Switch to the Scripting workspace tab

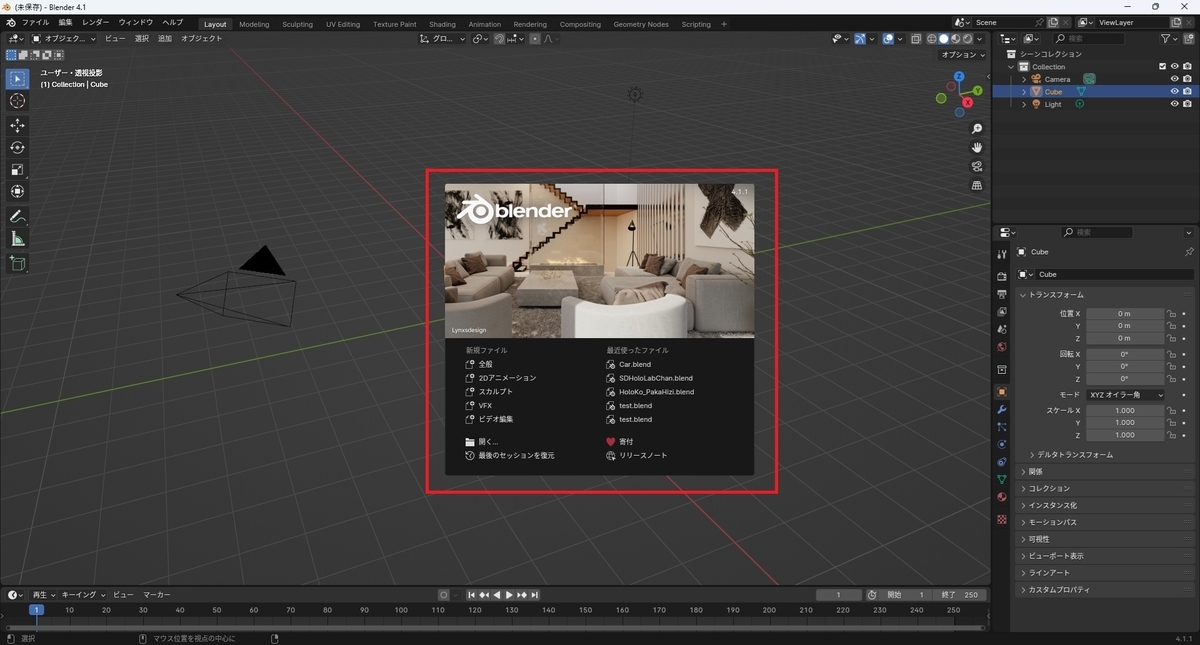(x=696, y=24)
